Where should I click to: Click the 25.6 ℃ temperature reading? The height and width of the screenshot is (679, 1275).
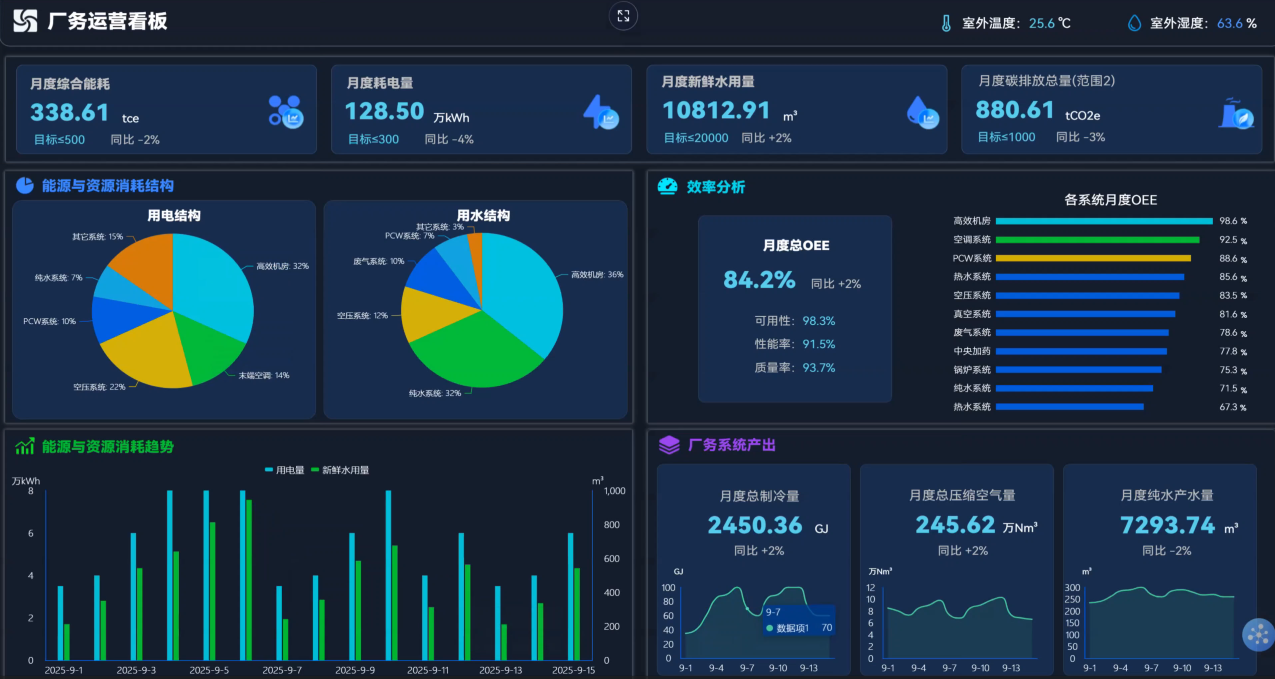coord(1050,23)
